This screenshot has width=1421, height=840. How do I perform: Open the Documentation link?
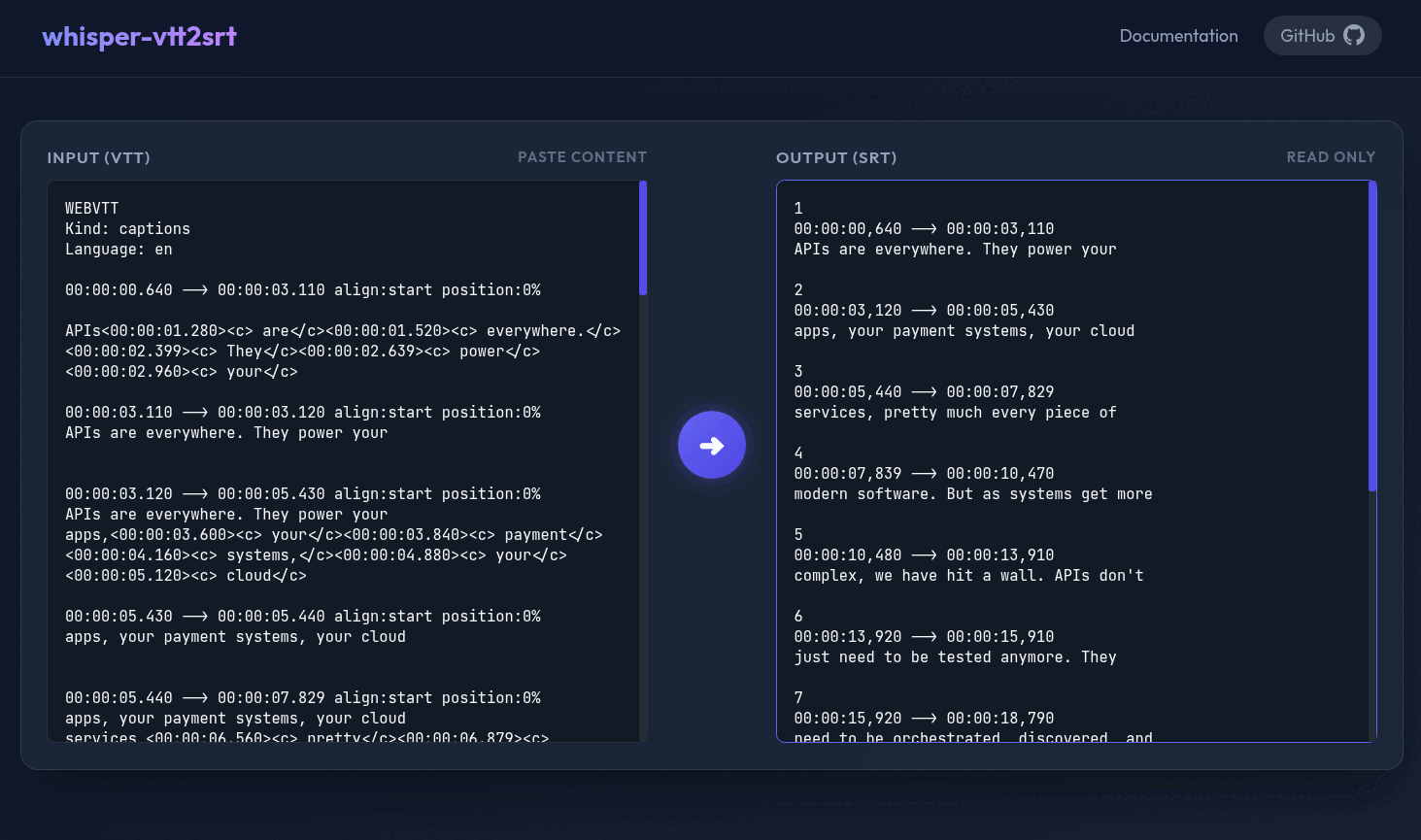click(x=1178, y=36)
